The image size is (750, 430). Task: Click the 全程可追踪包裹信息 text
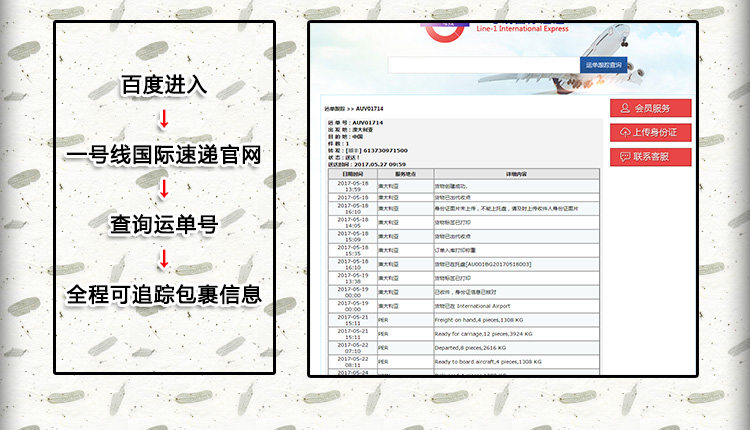tap(164, 294)
